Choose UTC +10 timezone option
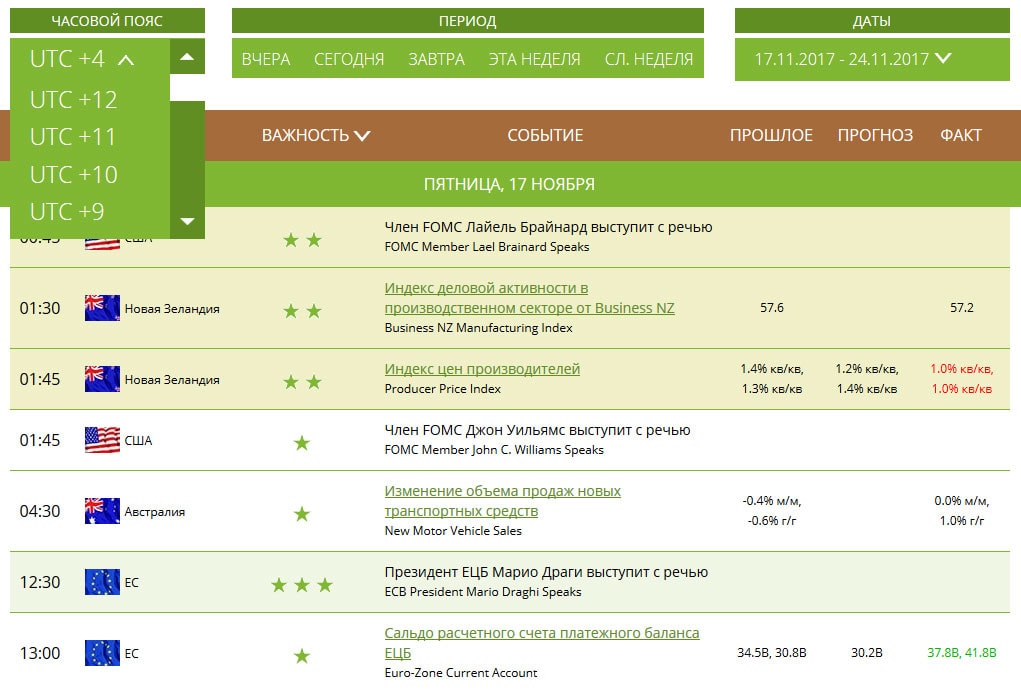Screen dimensions: 1021x692 tap(74, 174)
